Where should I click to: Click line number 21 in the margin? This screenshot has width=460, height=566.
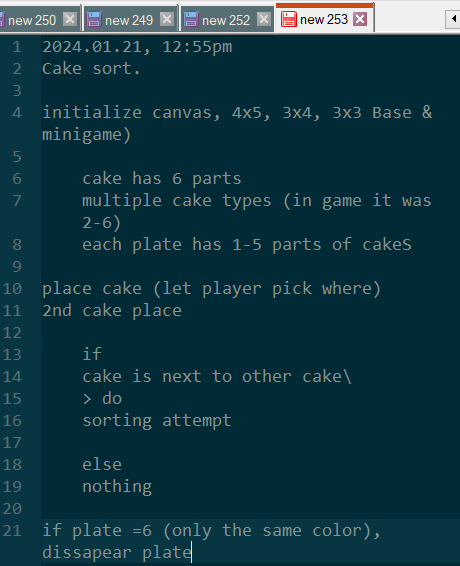tap(12, 531)
